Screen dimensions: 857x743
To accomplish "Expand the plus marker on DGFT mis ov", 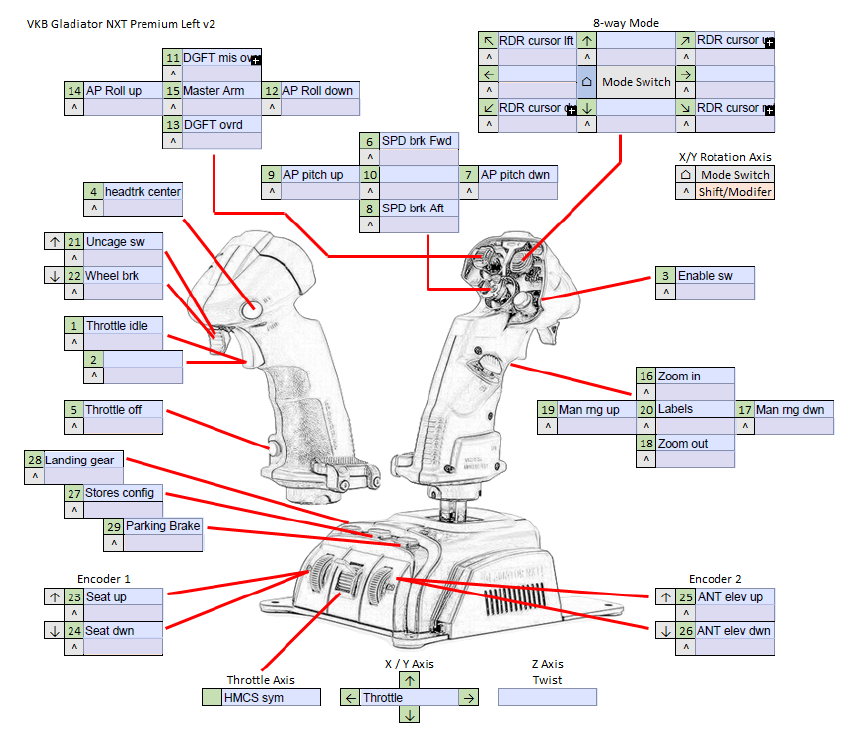I will coord(256,61).
